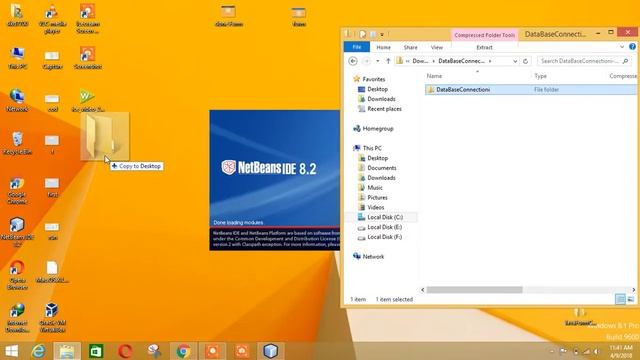Click New folder icon in Quick Access Toolbar
The height and width of the screenshot is (360, 640).
pos(372,34)
